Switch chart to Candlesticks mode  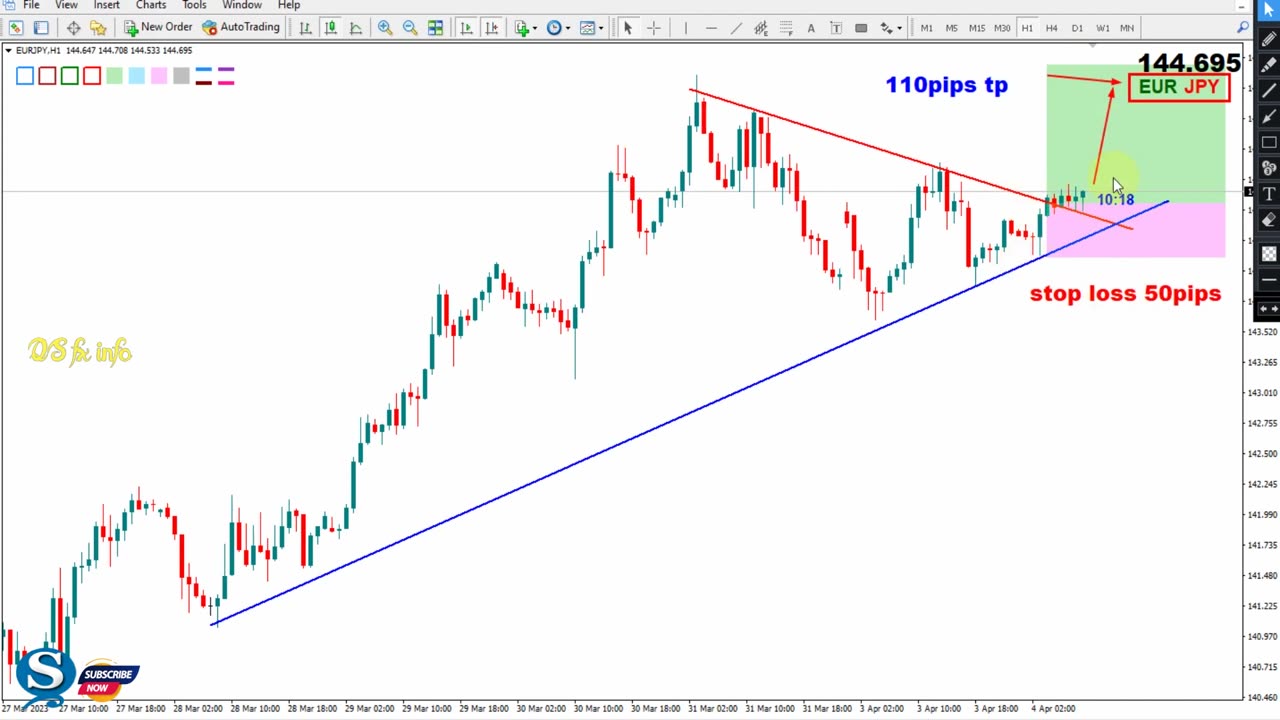click(x=330, y=28)
